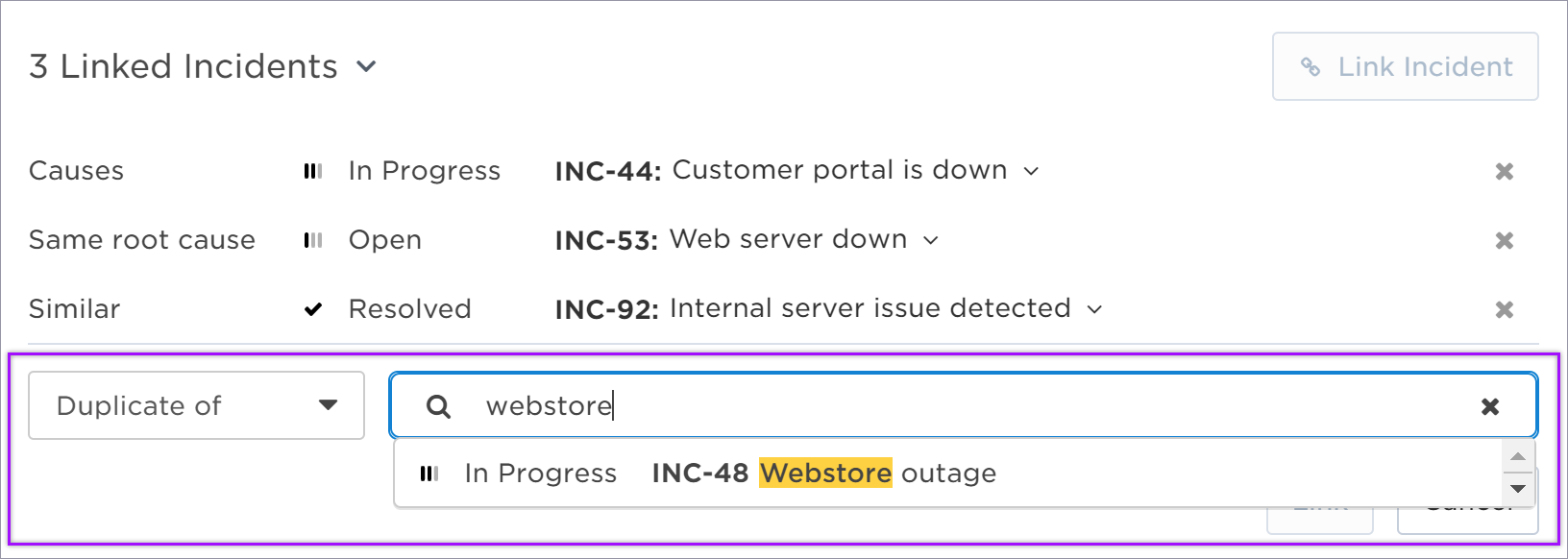Image resolution: width=1568 pixels, height=559 pixels.
Task: Click the results list scroll up arrow
Action: 1518,456
